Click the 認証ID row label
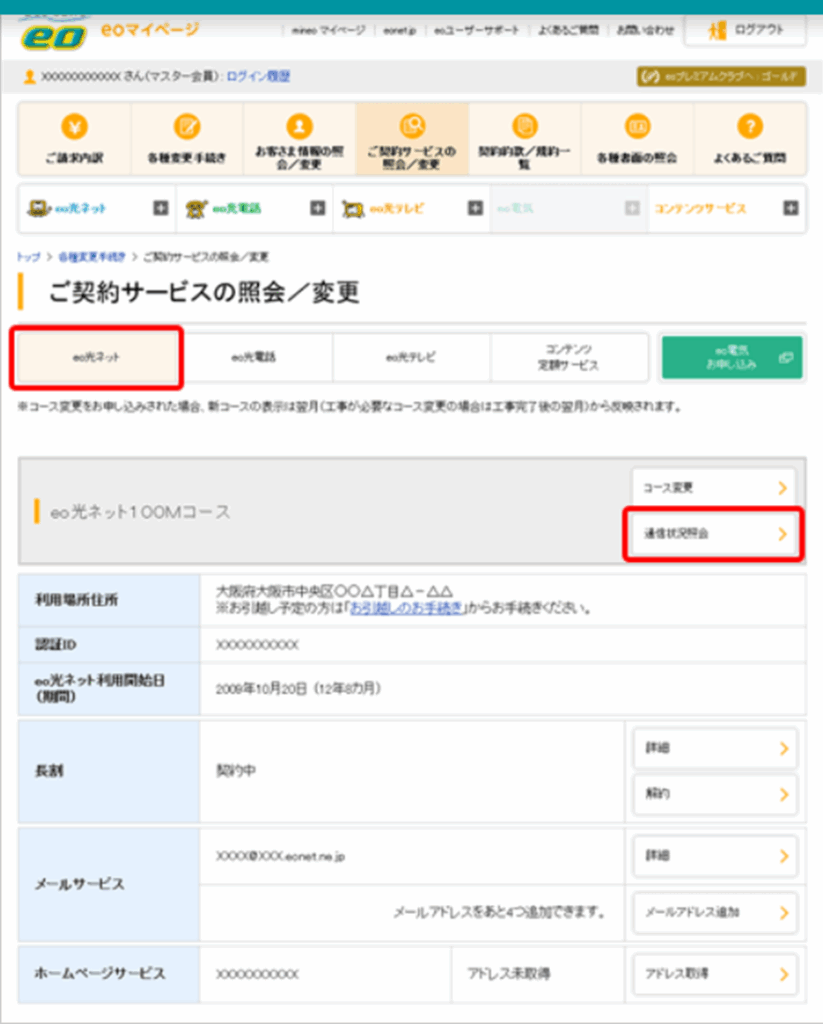 click(x=56, y=645)
